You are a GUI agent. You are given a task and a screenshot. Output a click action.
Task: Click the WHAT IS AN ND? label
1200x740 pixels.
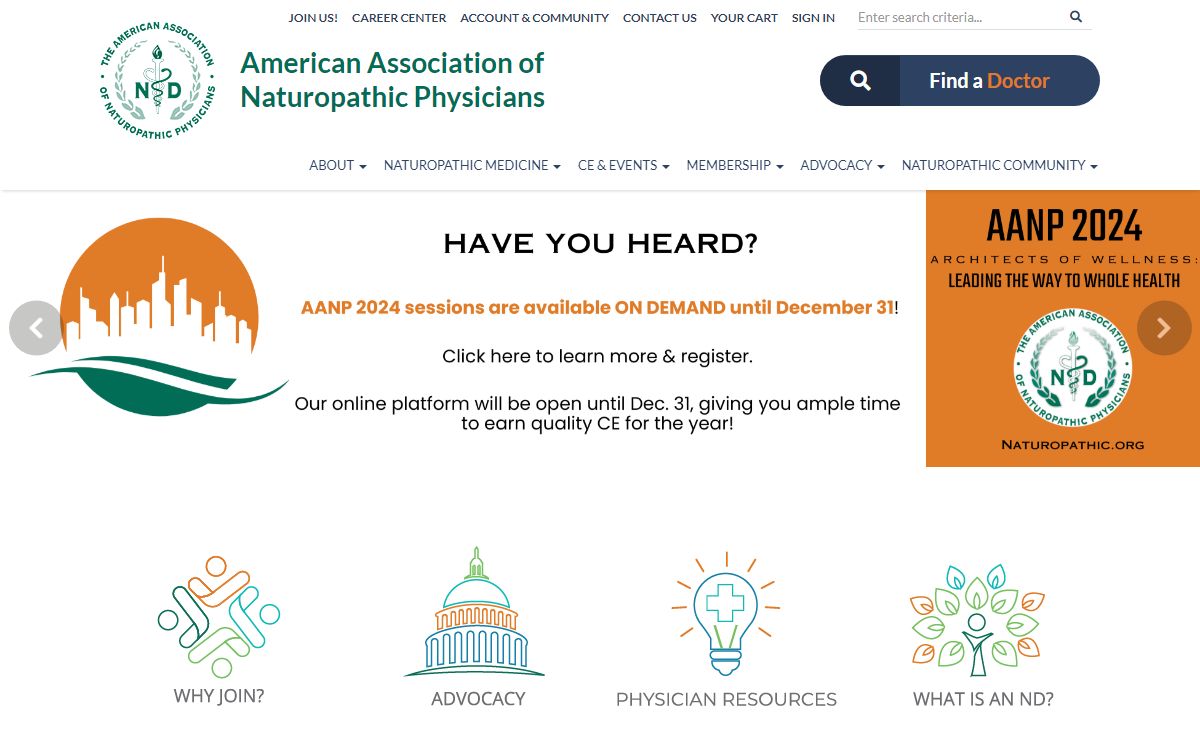coord(983,700)
